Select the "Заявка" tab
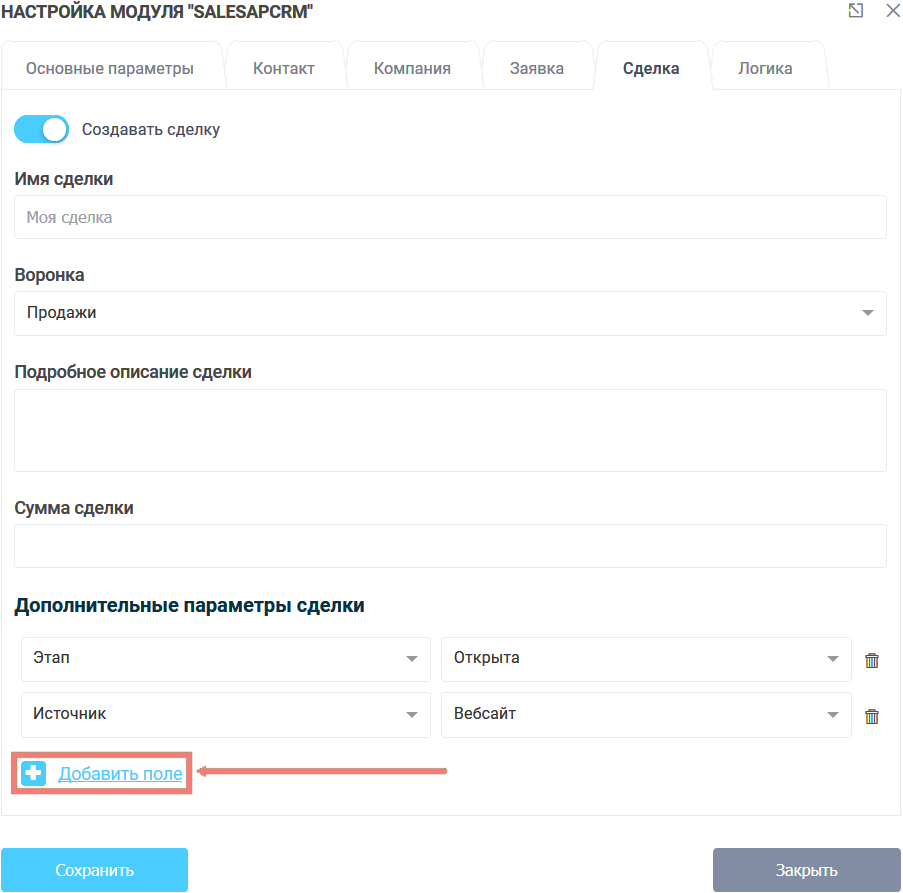Image resolution: width=903 pixels, height=893 pixels. click(538, 67)
